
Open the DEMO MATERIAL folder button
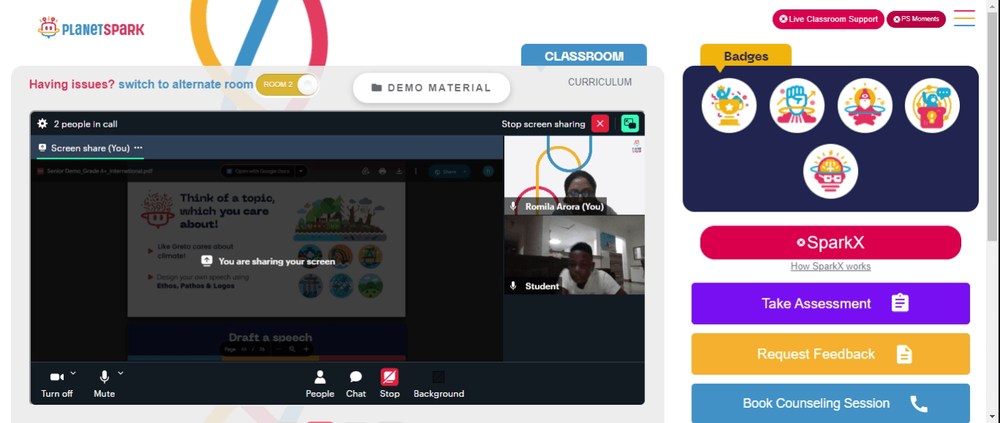pos(432,88)
